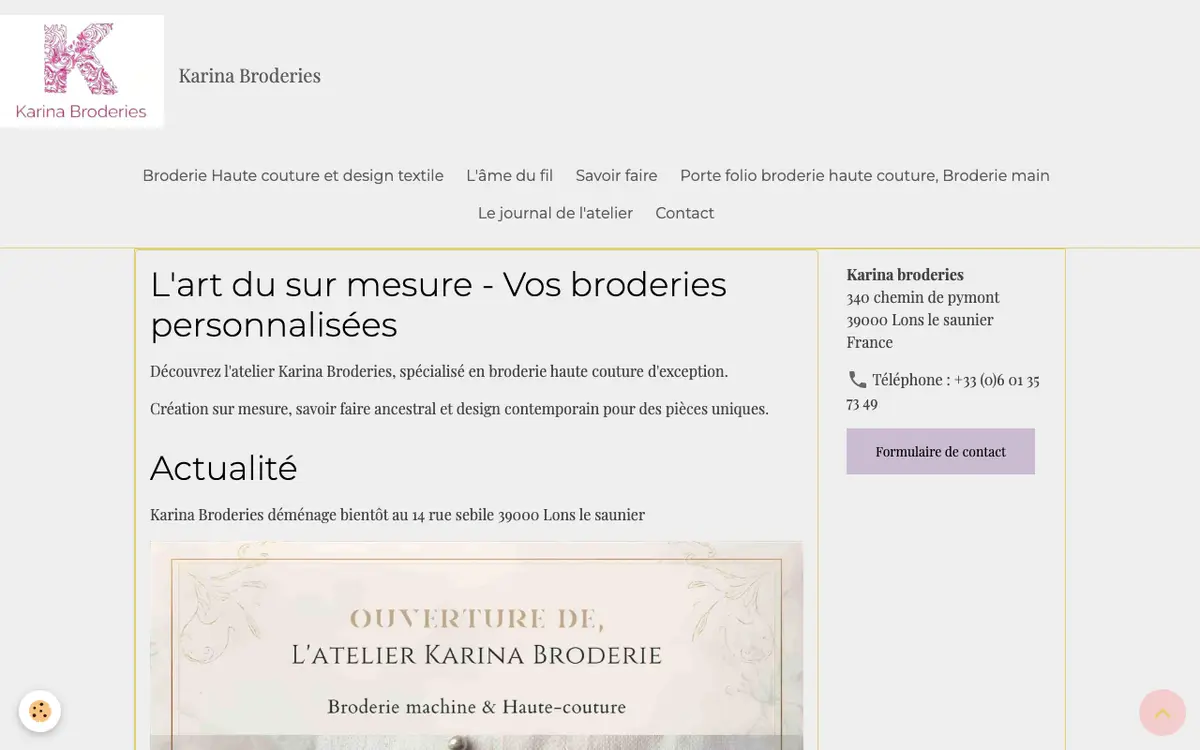The image size is (1200, 750).
Task: Click the 39000 Lons le saunier address line
Action: (920, 320)
